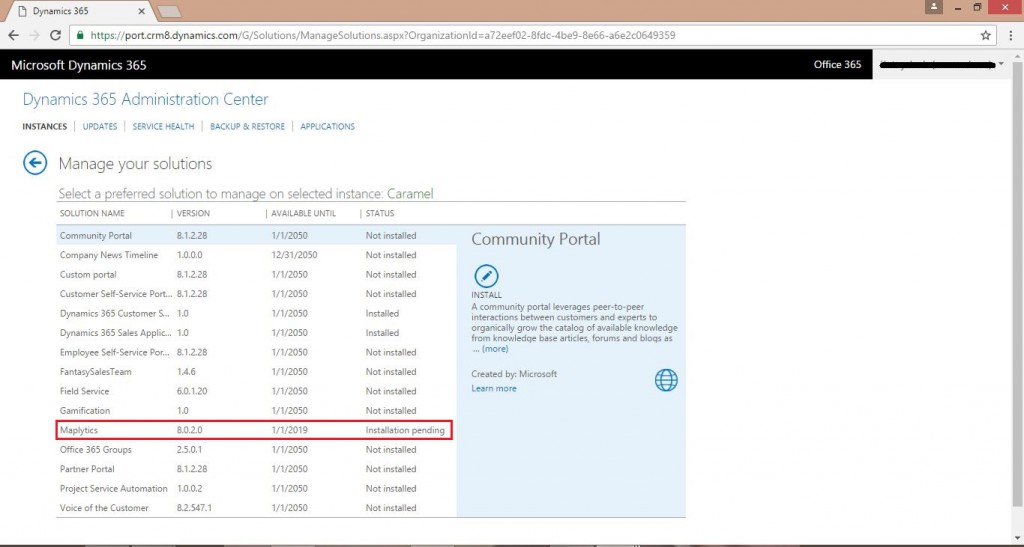Select the Maplytics solution row
This screenshot has height=547, width=1024.
pos(255,430)
